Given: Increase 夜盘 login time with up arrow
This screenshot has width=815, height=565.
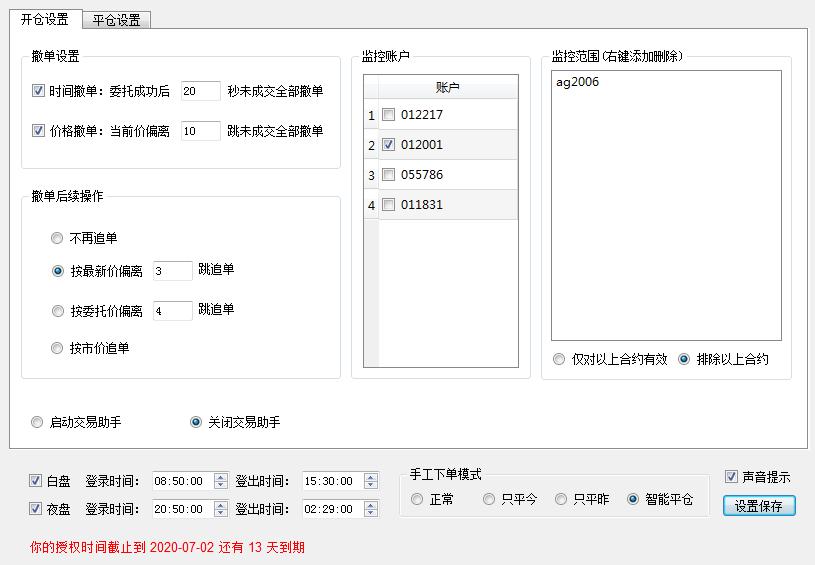Looking at the screenshot, I should pos(220,505).
